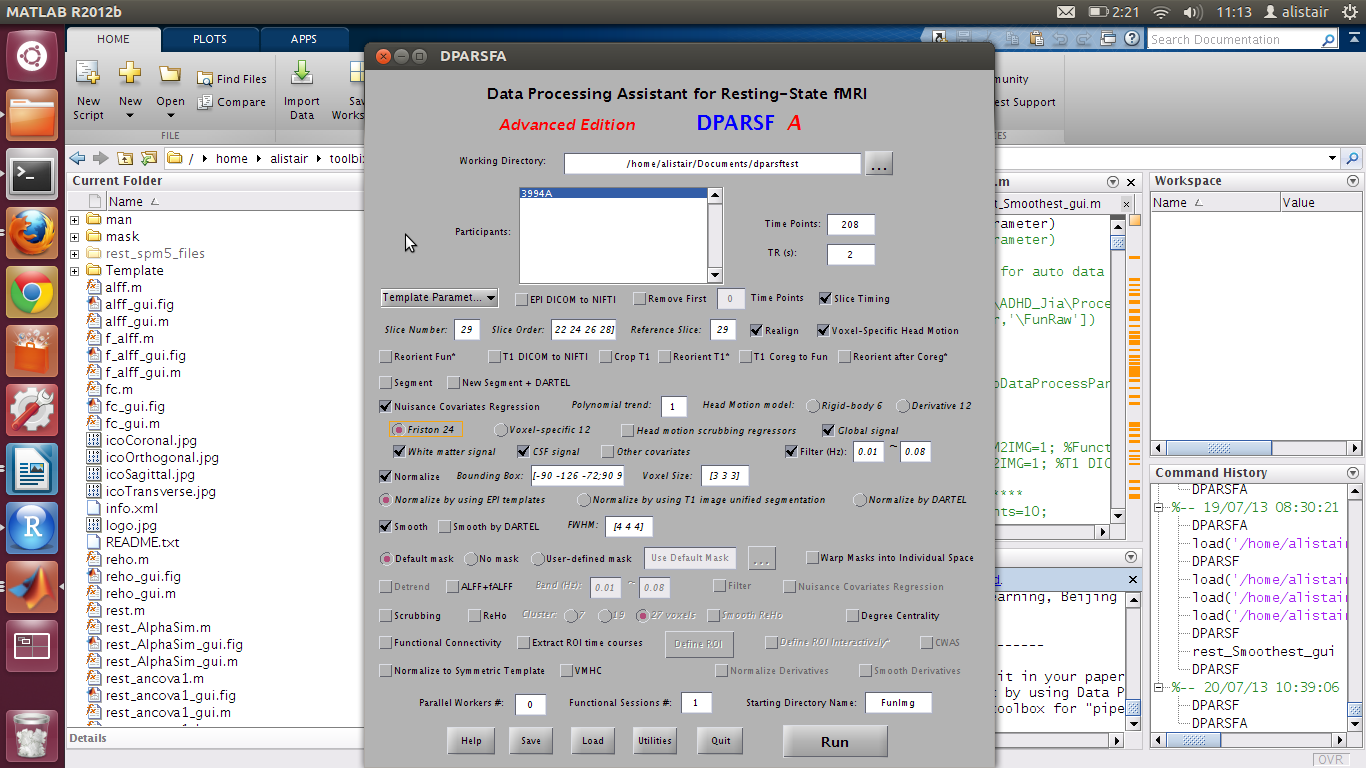Viewport: 1366px width, 768px height.
Task: Click the Run button
Action: pyautogui.click(x=835, y=741)
